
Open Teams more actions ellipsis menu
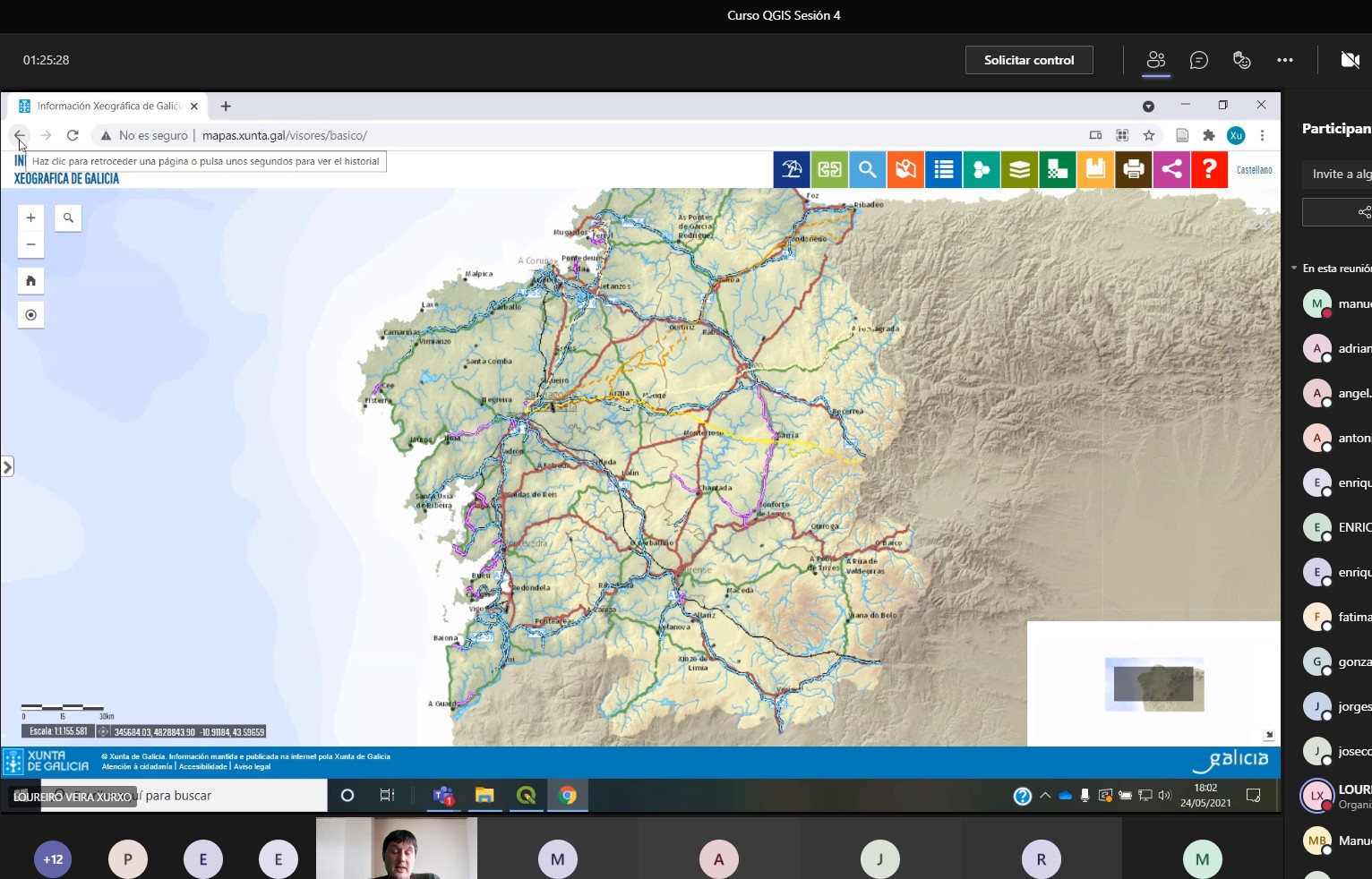(x=1285, y=60)
